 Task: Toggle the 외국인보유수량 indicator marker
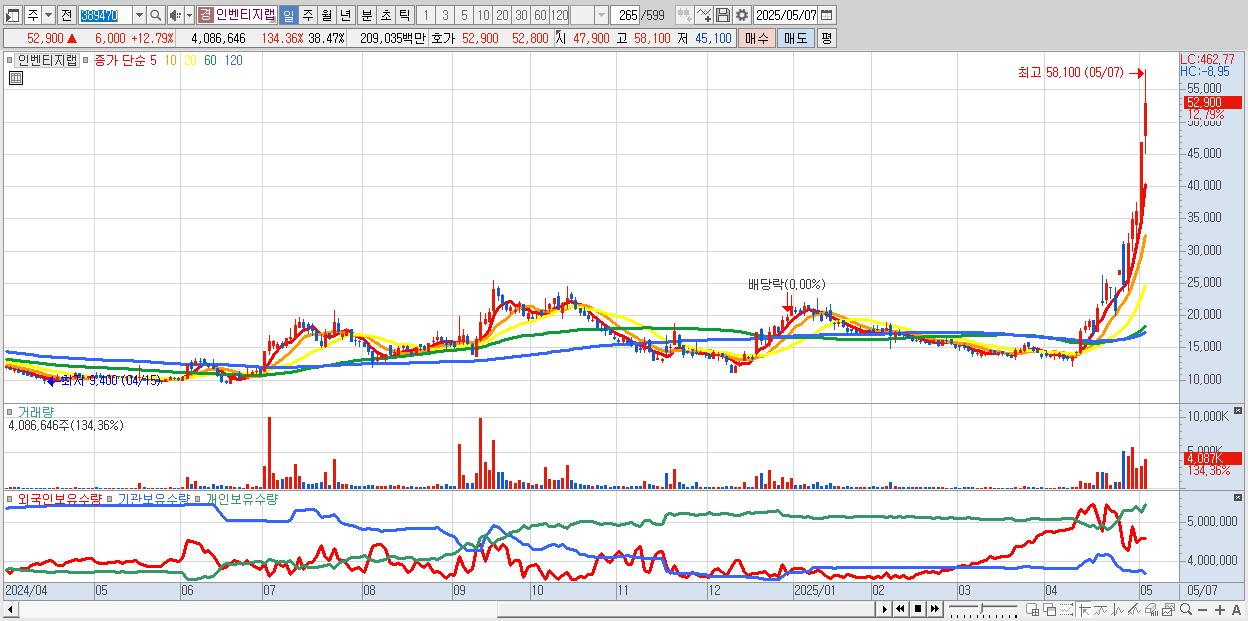(12, 498)
